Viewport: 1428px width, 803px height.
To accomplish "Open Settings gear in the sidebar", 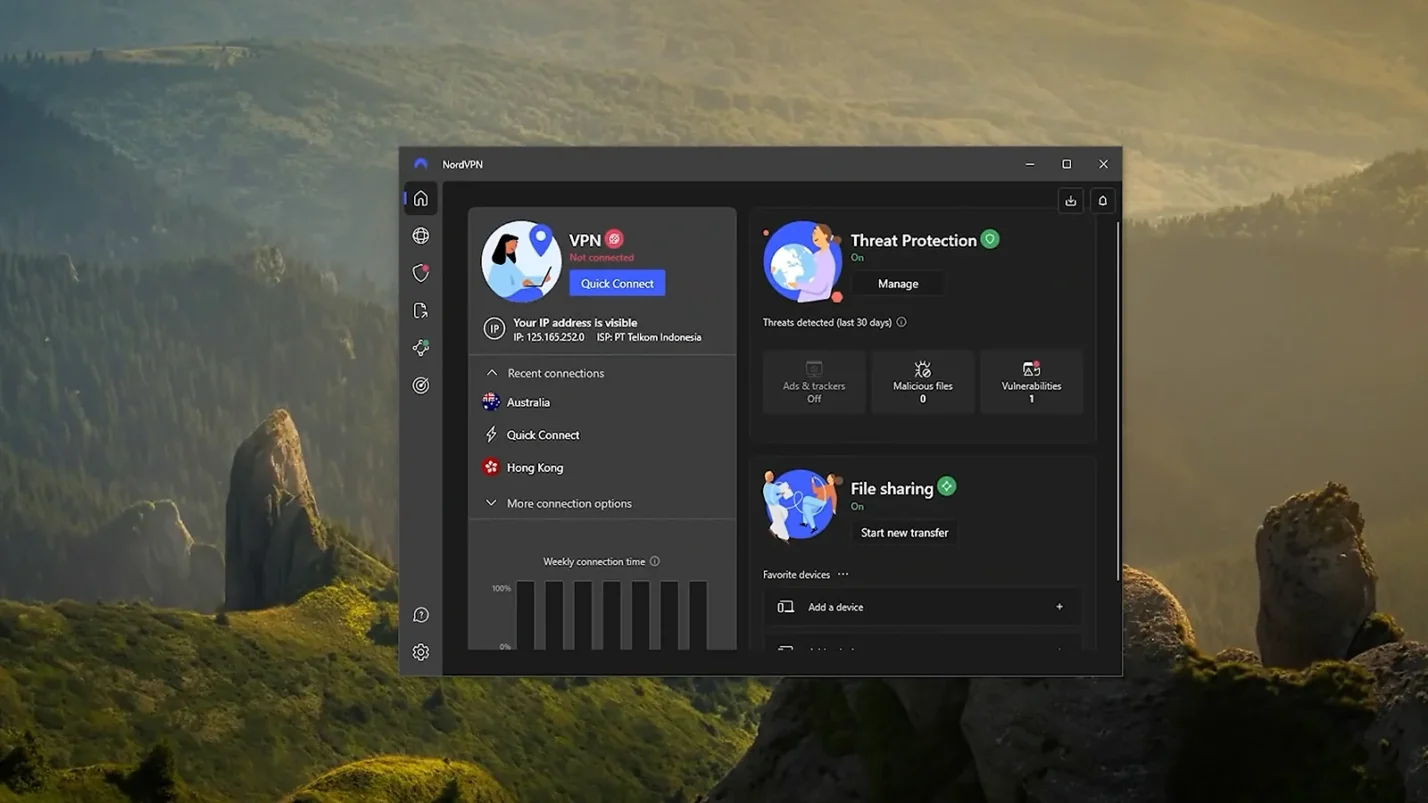I will (421, 652).
